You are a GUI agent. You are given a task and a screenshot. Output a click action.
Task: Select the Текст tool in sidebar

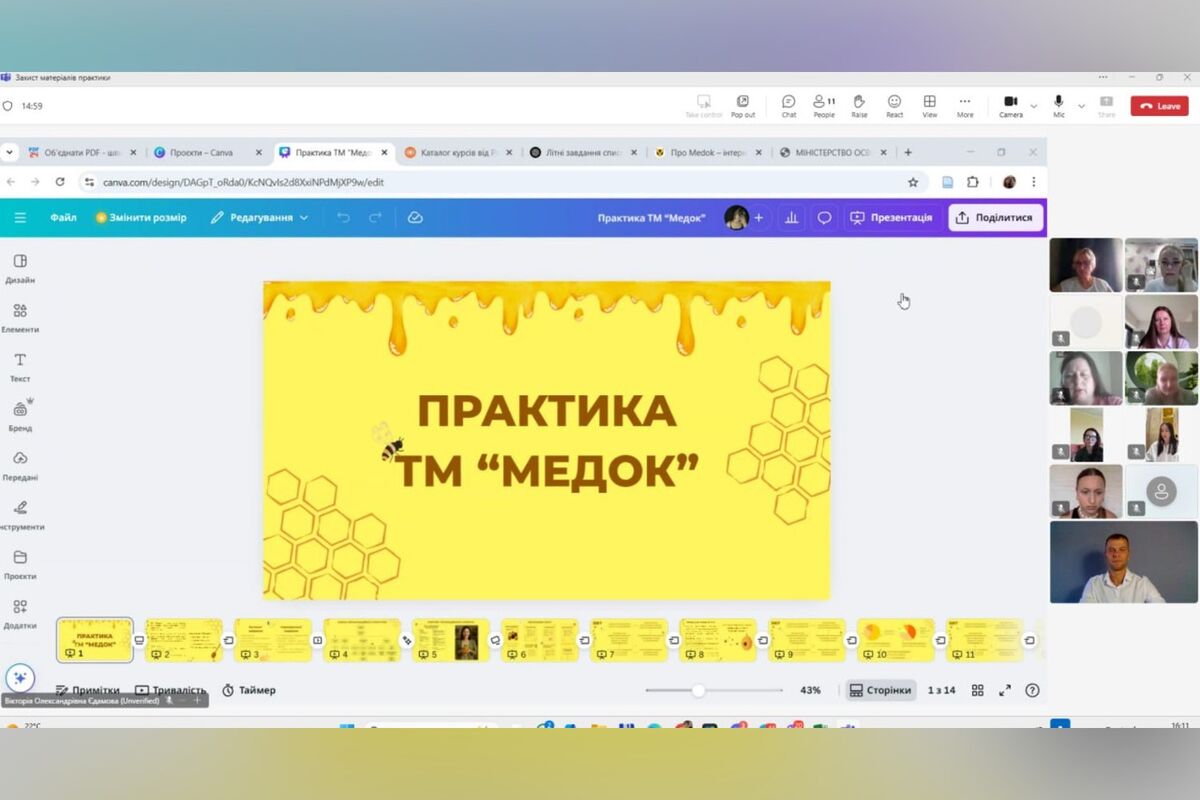pos(20,366)
